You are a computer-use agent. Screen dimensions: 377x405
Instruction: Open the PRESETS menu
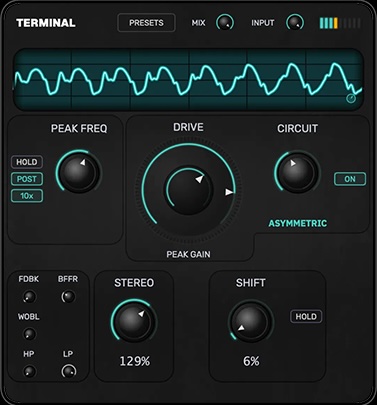click(146, 23)
